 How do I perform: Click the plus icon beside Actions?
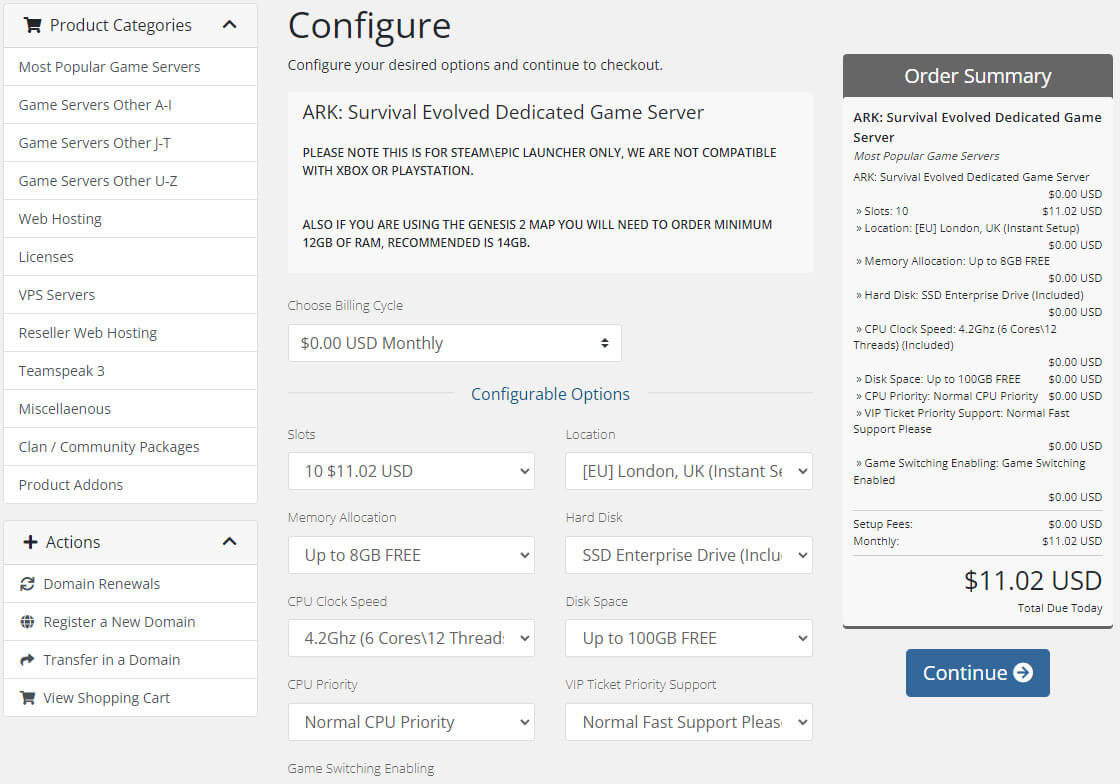(x=30, y=542)
